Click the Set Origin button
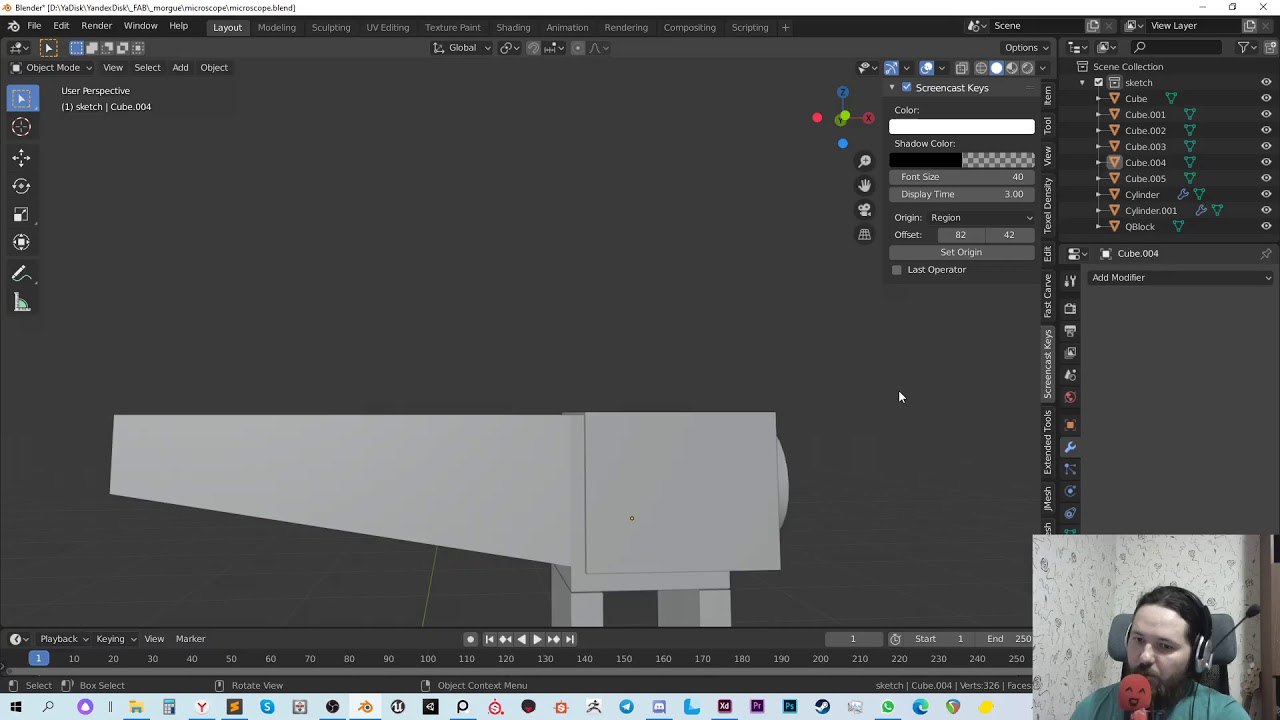1280x720 pixels. (961, 252)
